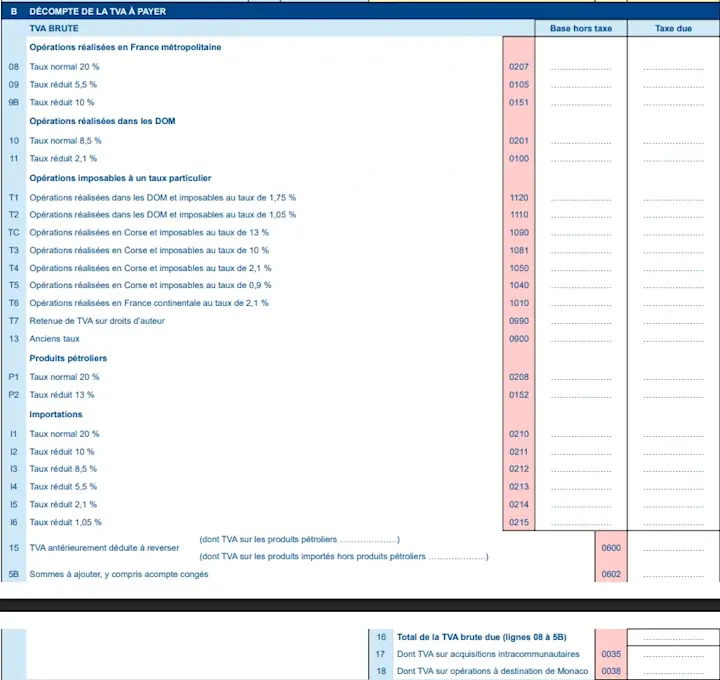Click Base hors taxe field for line TC Corse 13 %
This screenshot has height=680, width=720.
pyautogui.click(x=581, y=233)
